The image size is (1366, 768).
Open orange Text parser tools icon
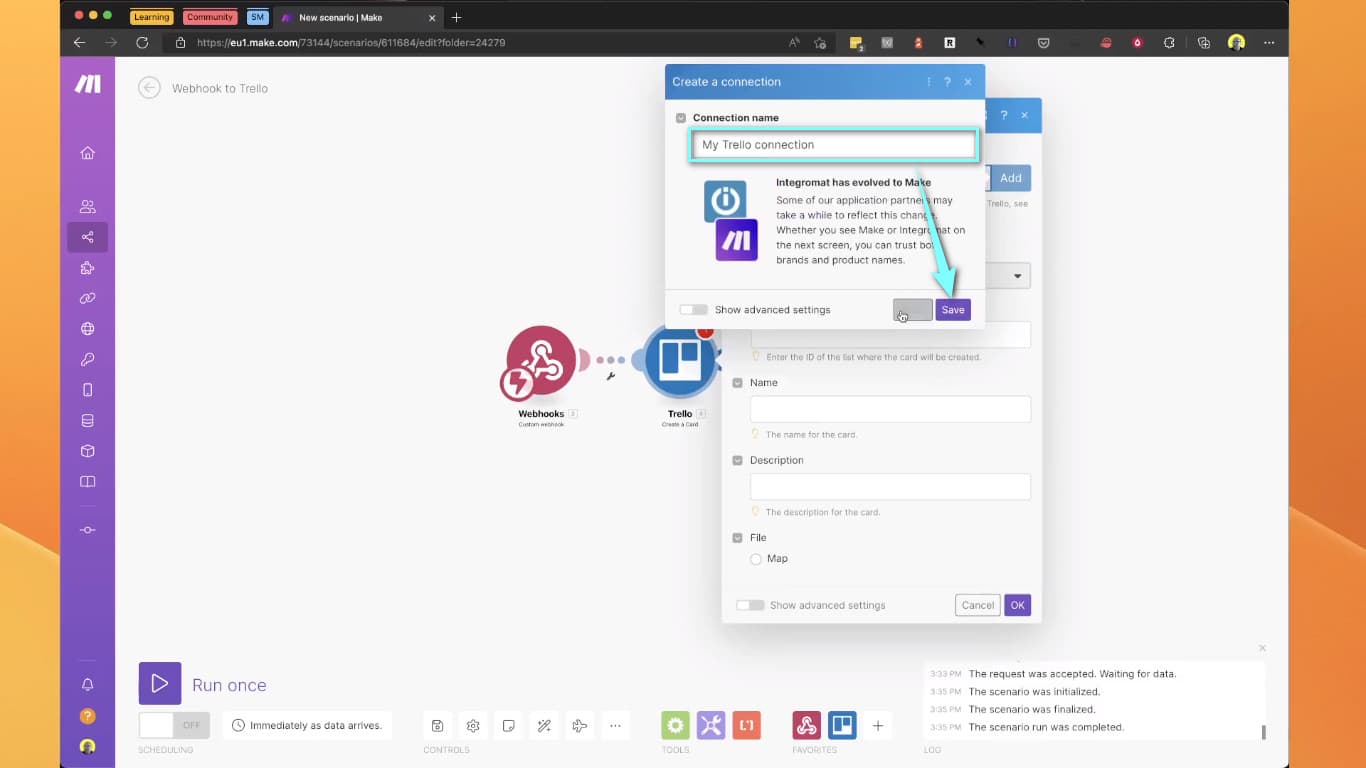click(746, 726)
